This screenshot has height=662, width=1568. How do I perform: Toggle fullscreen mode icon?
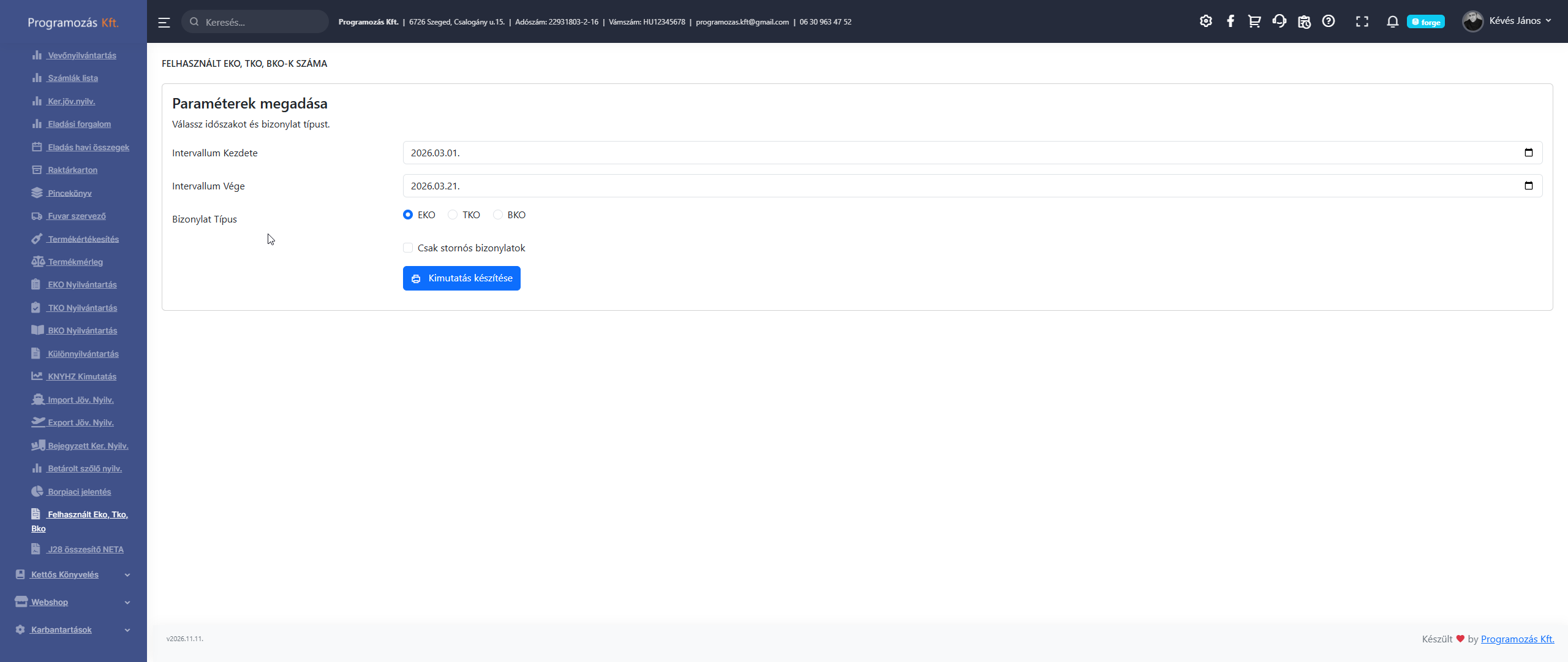(1362, 21)
